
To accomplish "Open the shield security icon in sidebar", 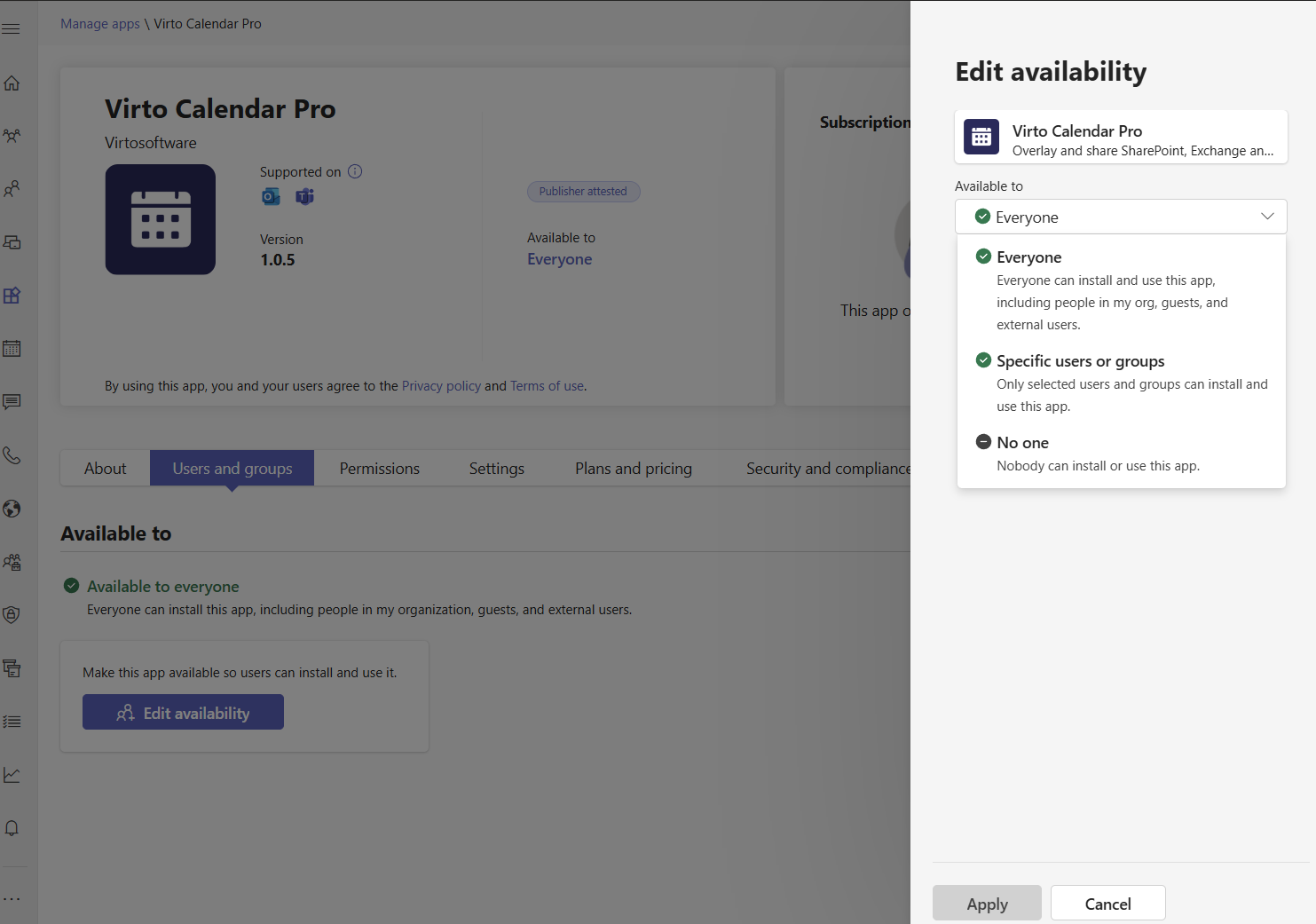I will tap(12, 615).
